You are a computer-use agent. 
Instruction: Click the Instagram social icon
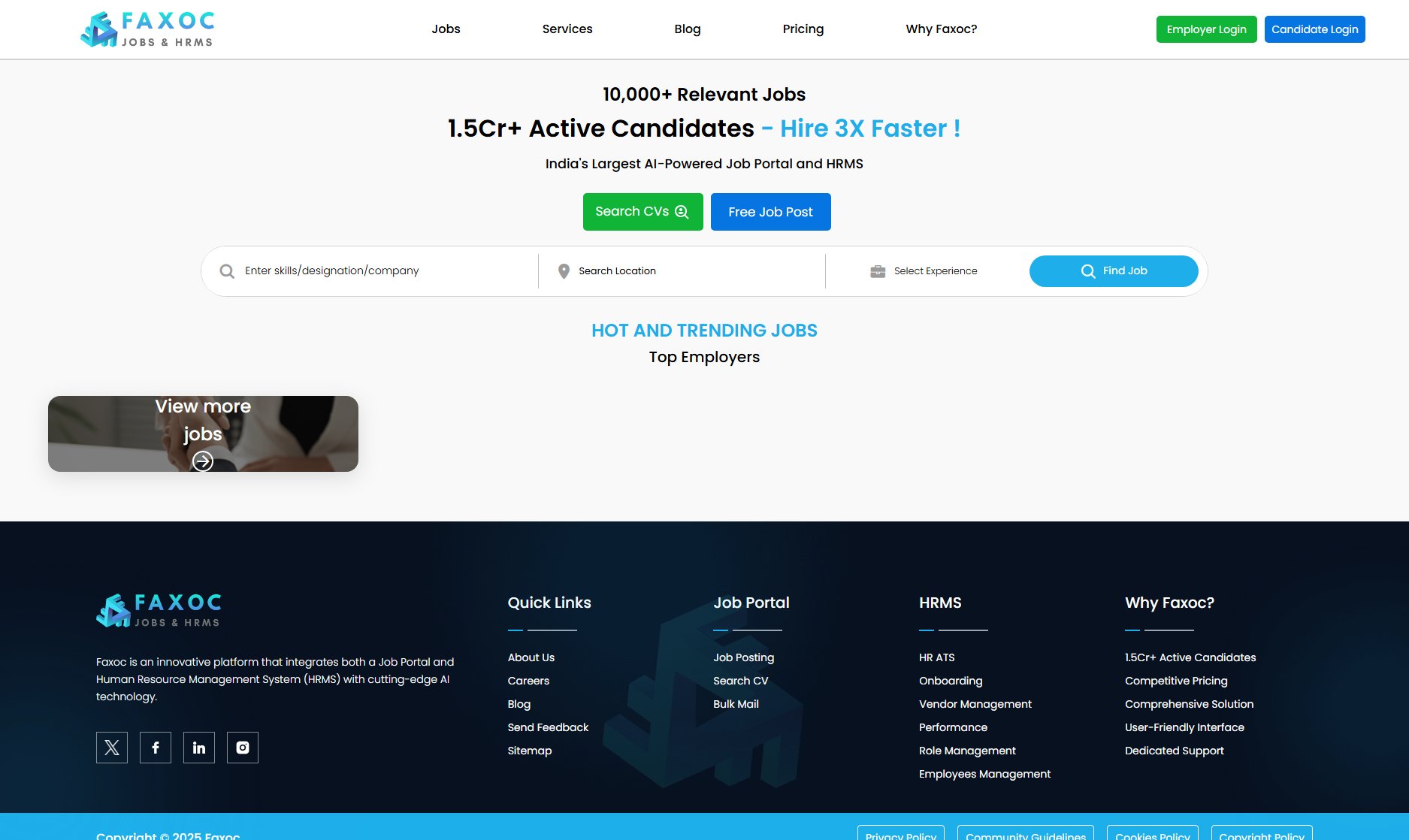tap(243, 748)
